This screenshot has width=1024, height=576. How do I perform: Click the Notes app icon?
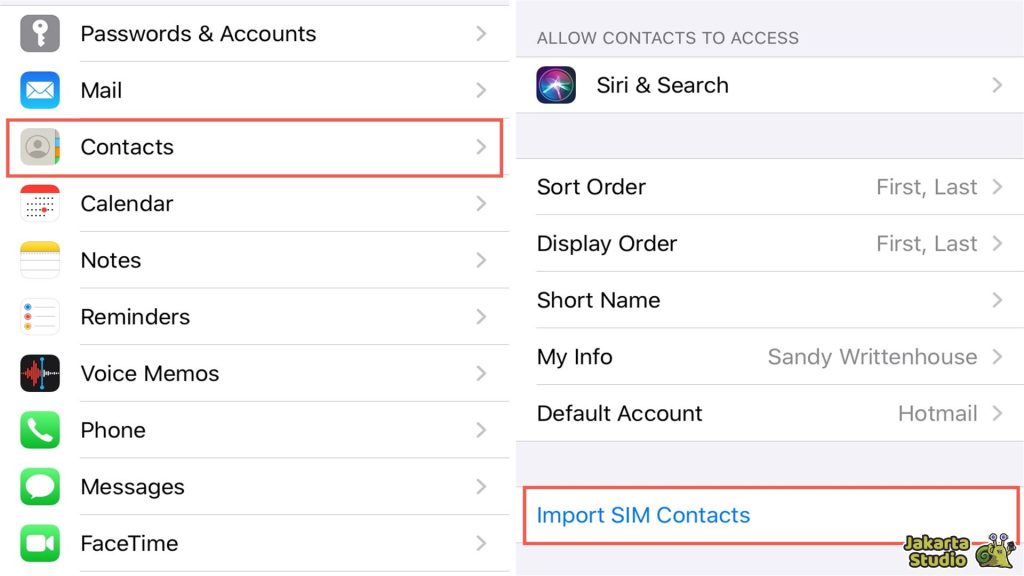pos(38,260)
